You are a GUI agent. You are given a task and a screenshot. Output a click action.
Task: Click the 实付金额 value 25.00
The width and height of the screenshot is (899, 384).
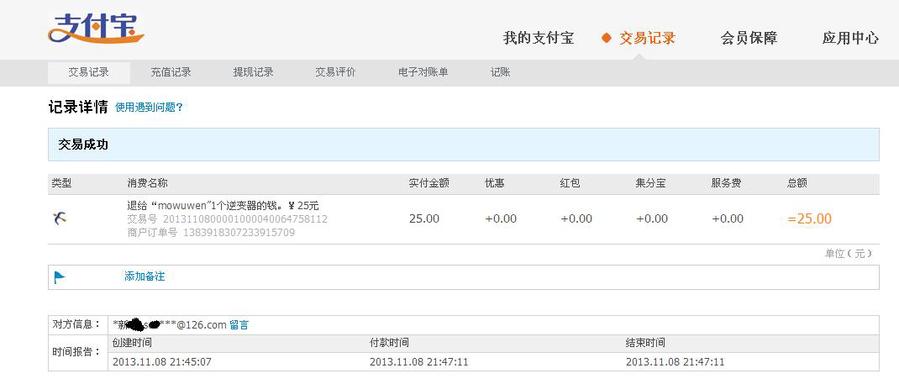coord(424,219)
